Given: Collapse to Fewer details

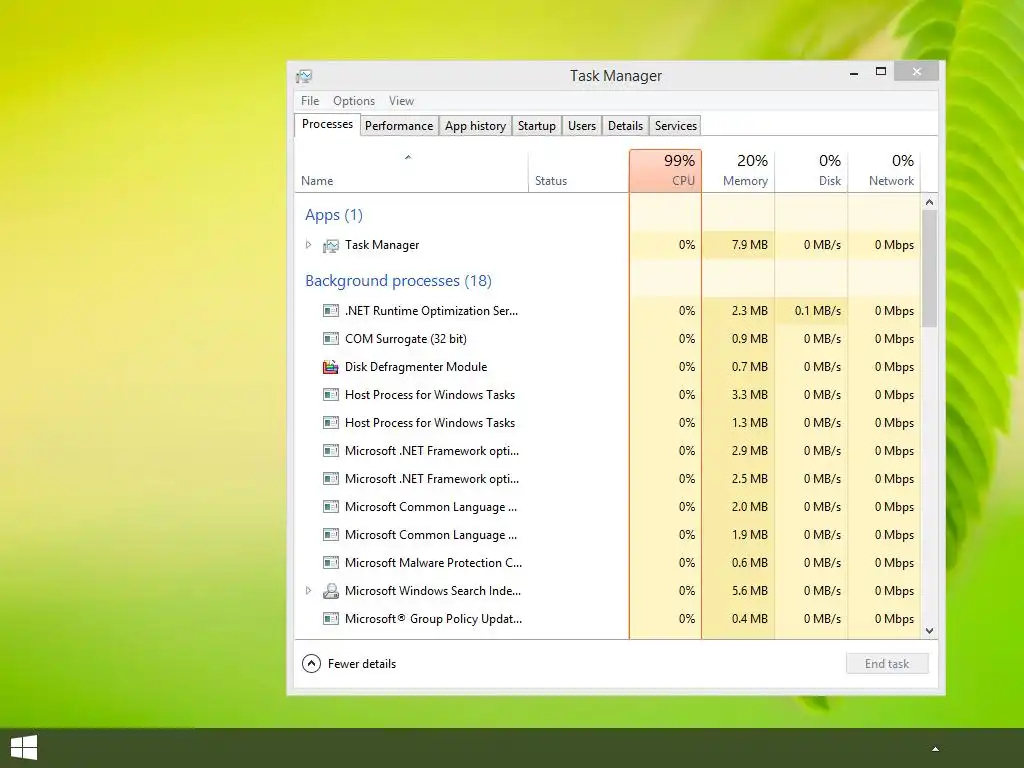Looking at the screenshot, I should tap(349, 664).
